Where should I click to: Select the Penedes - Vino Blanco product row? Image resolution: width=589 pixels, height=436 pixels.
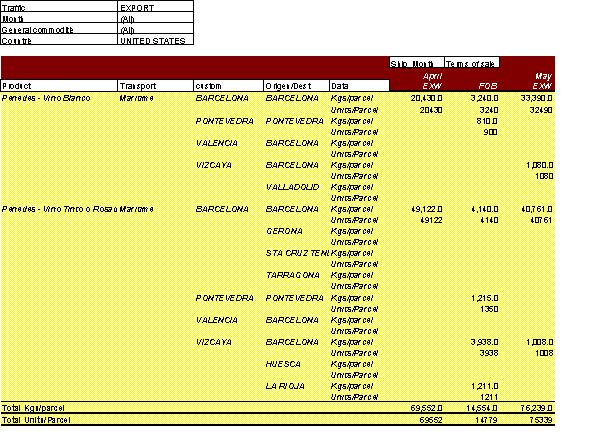point(46,98)
